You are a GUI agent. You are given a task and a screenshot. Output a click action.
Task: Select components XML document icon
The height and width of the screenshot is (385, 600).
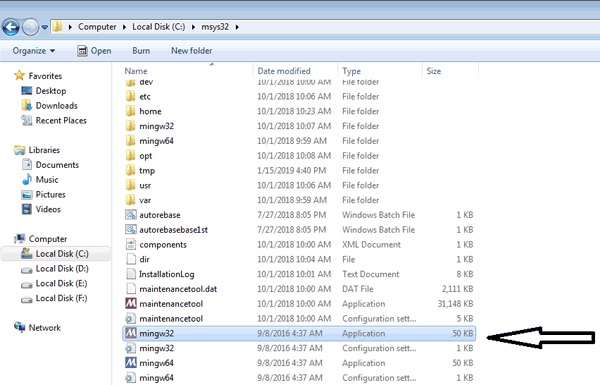point(130,245)
